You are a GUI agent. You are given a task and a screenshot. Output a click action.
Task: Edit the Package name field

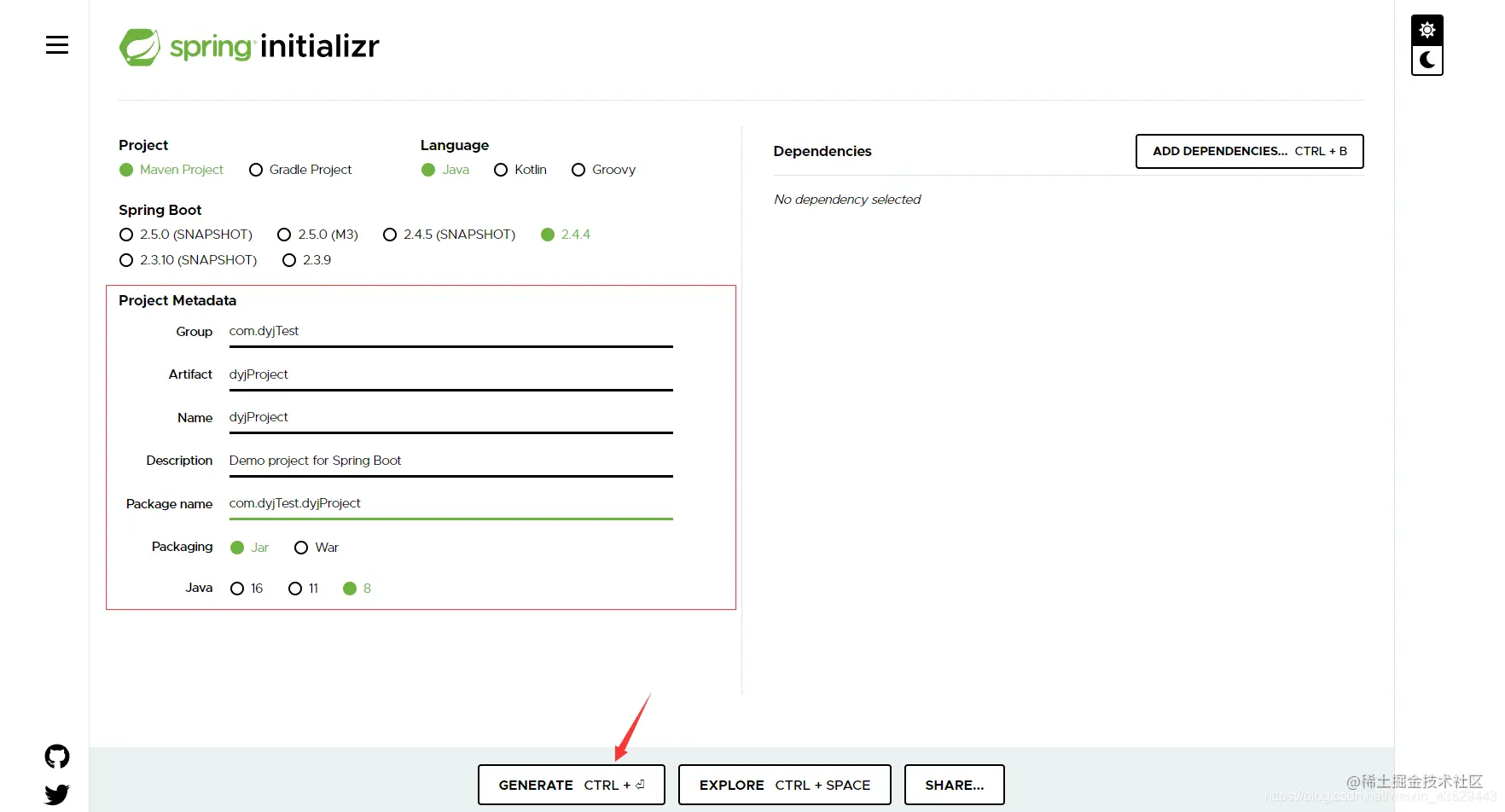(x=451, y=504)
